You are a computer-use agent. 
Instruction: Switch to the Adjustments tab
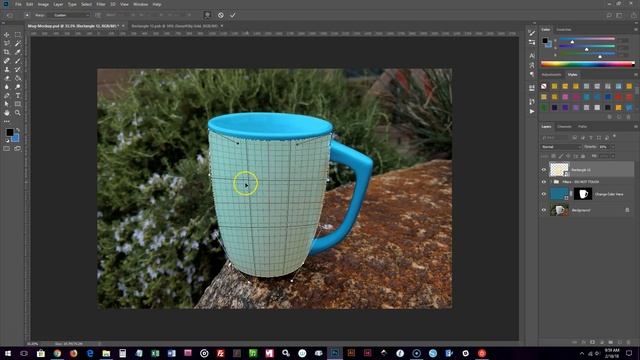[x=551, y=75]
